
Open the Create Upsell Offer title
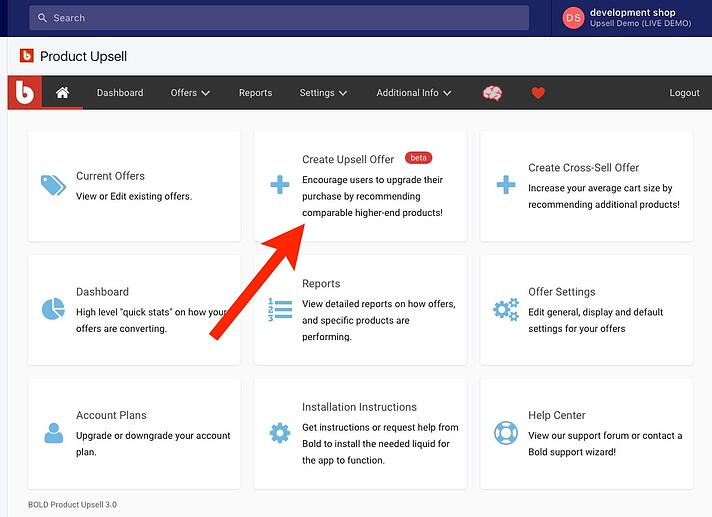click(348, 159)
